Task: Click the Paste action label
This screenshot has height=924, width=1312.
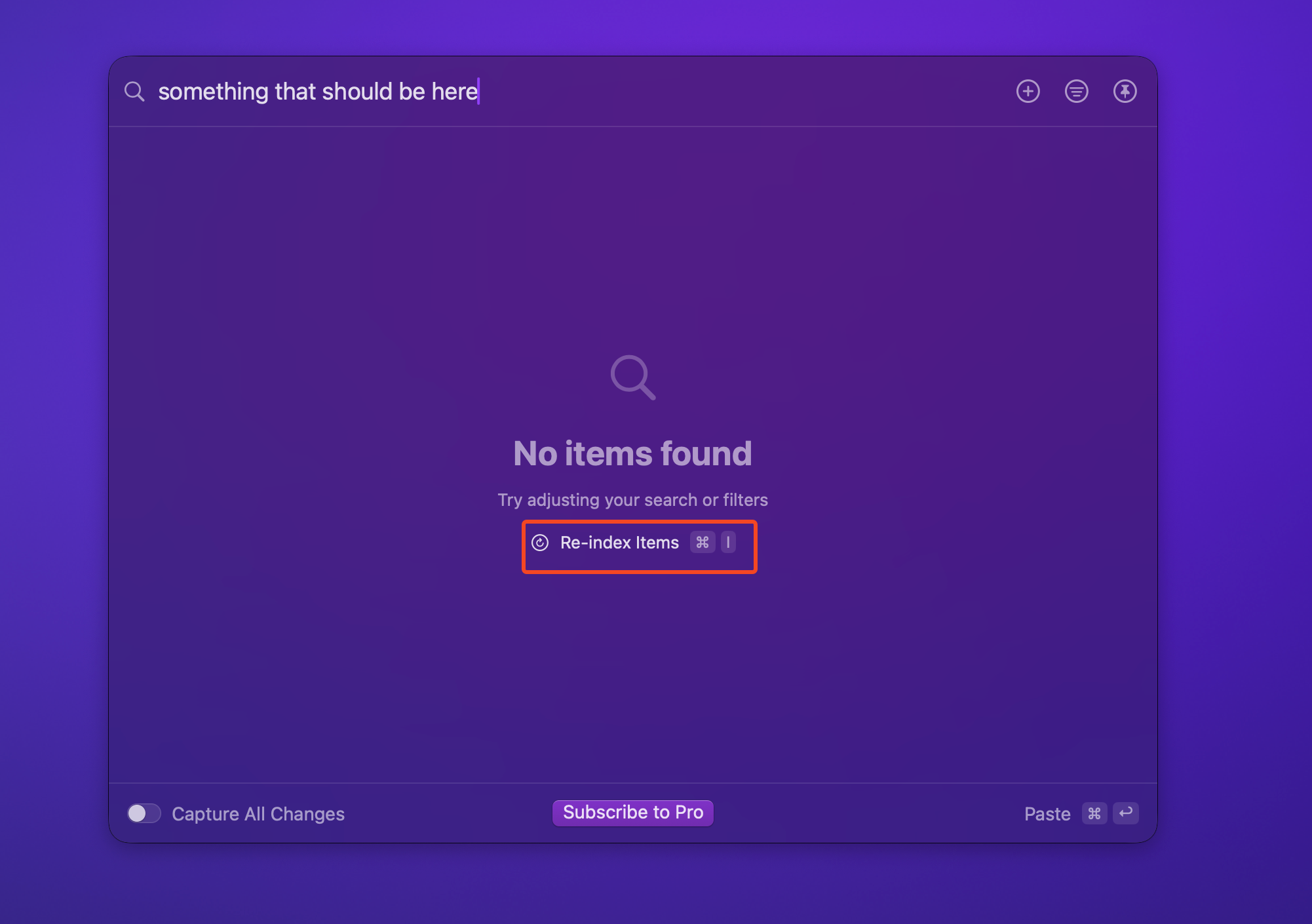Action: tap(1047, 814)
